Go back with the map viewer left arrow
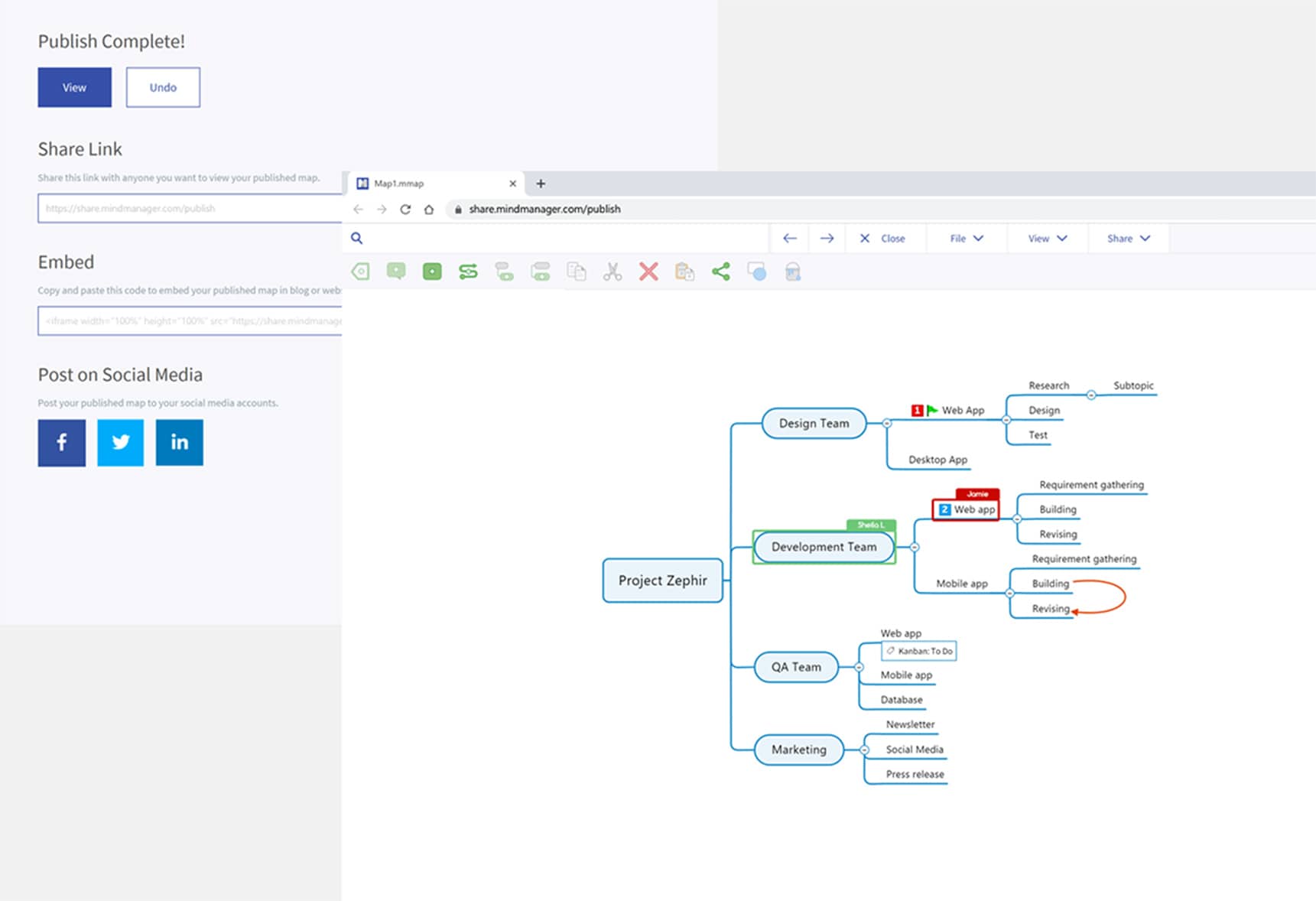The height and width of the screenshot is (901, 1316). (790, 239)
